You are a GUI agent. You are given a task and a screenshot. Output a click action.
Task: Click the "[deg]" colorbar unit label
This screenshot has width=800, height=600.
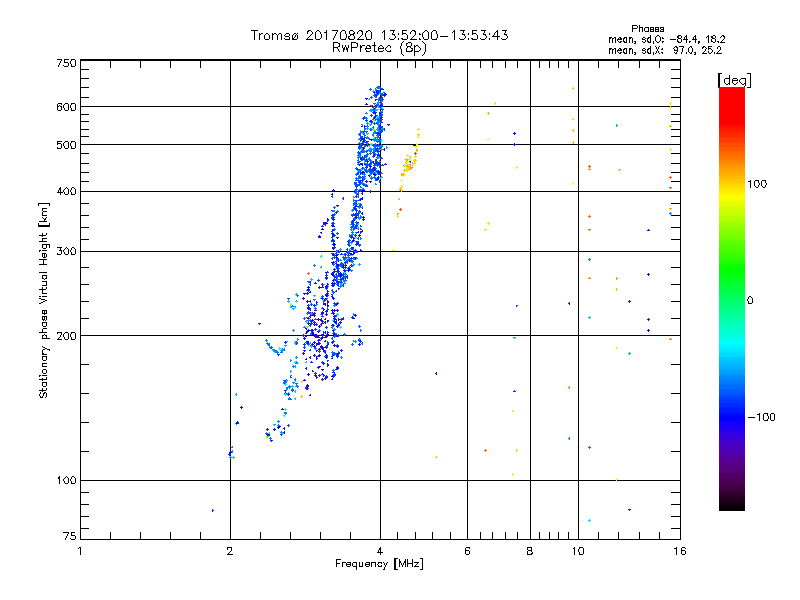pos(734,80)
